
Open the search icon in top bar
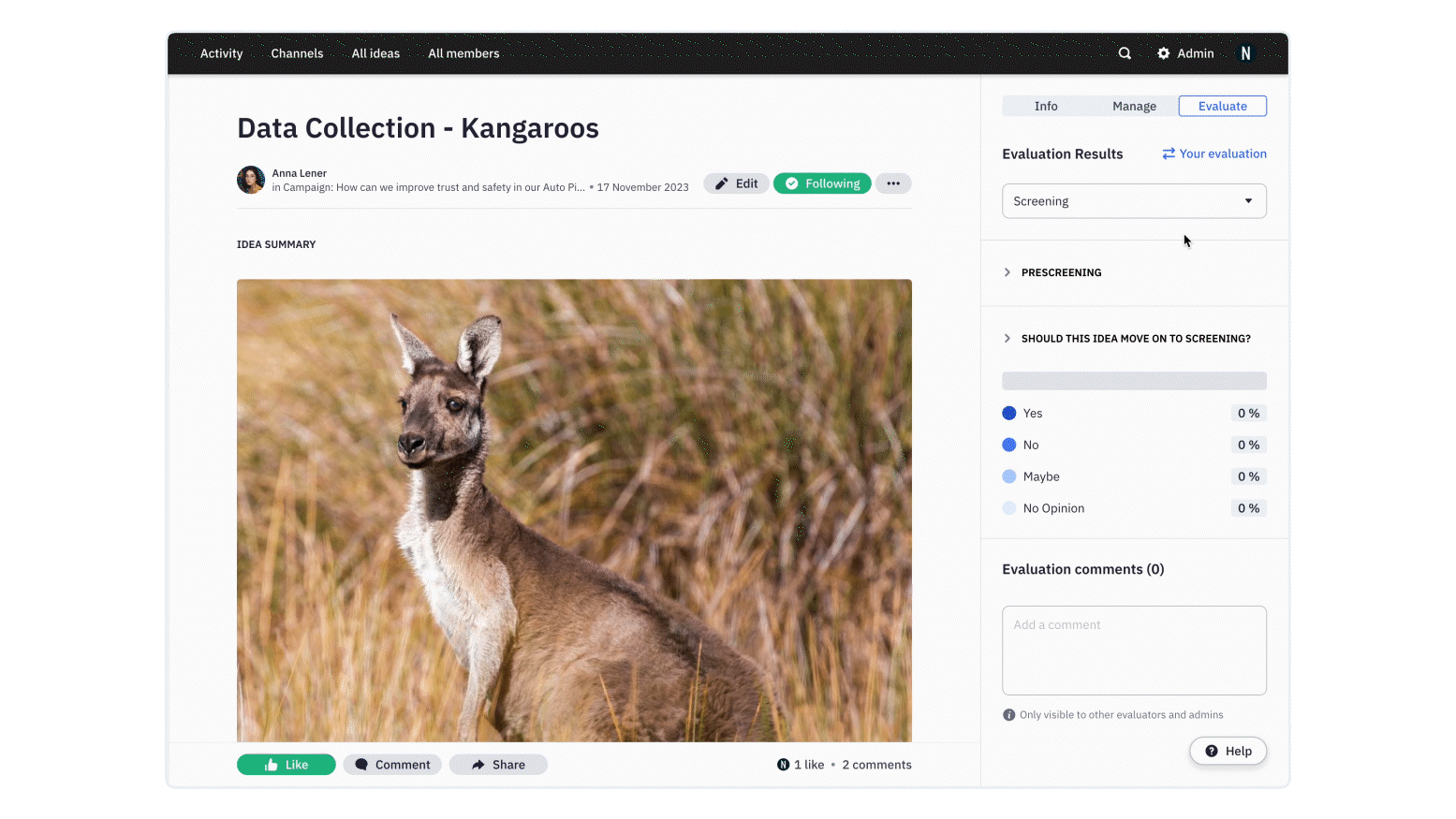pyautogui.click(x=1125, y=53)
